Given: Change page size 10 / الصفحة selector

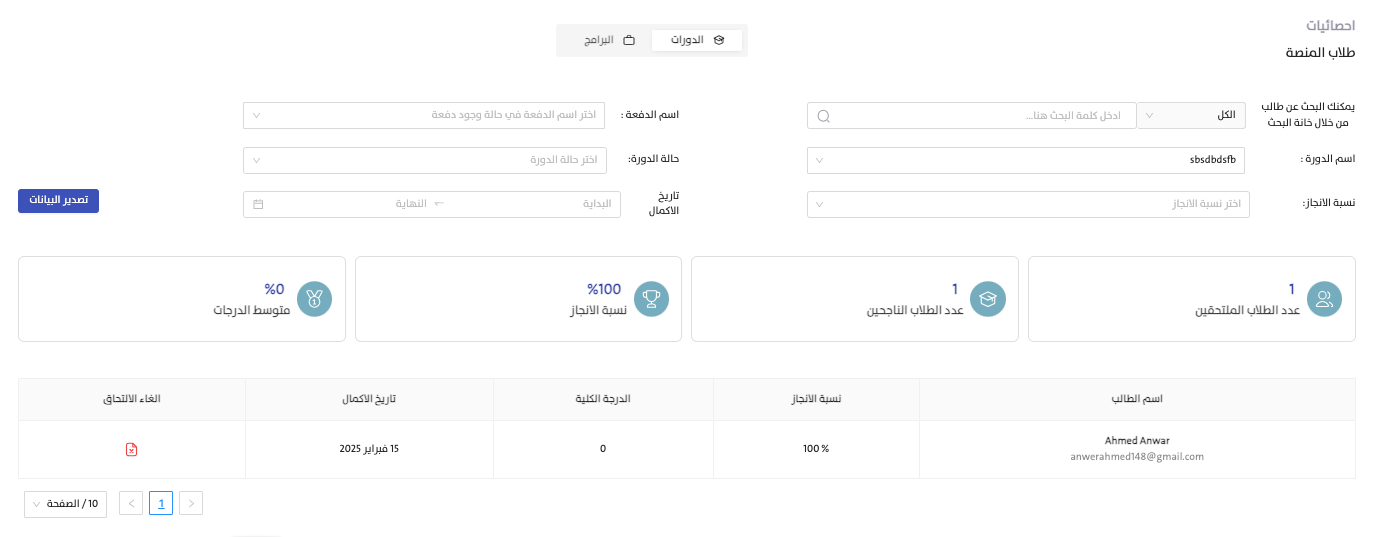Looking at the screenshot, I should pyautogui.click(x=65, y=503).
